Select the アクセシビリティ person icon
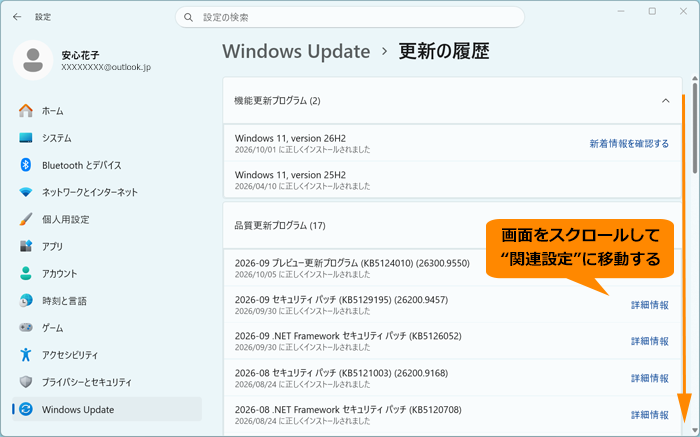This screenshot has height=437, width=700. (26, 355)
